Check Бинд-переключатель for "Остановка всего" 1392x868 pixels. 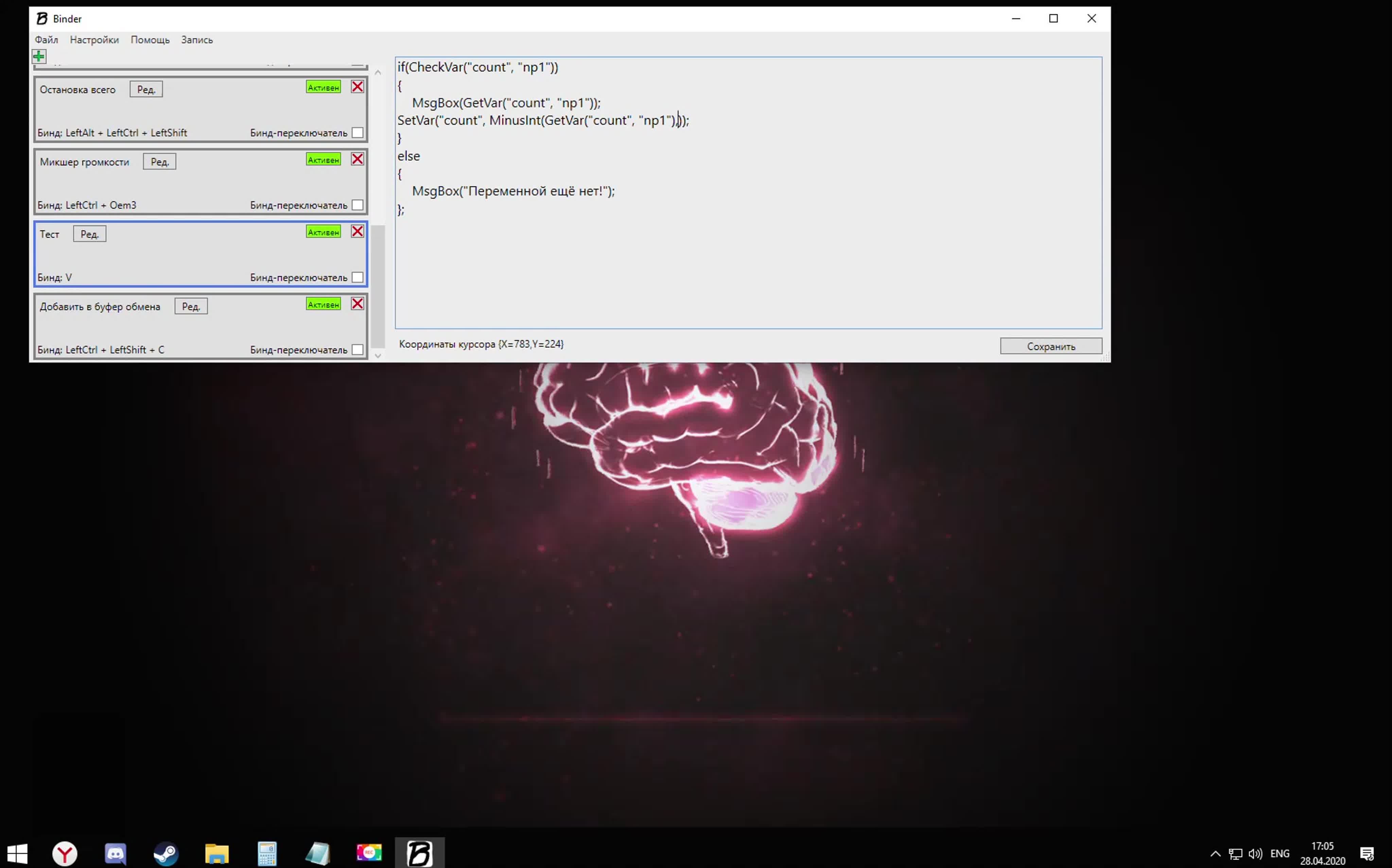(358, 133)
